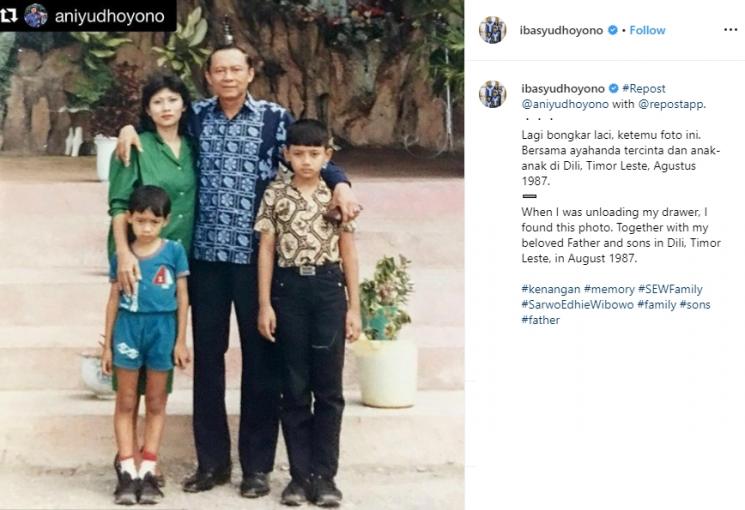Image resolution: width=745 pixels, height=510 pixels.
Task: Click the aniyudhoyono name on the photo banner
Action: (x=110, y=17)
